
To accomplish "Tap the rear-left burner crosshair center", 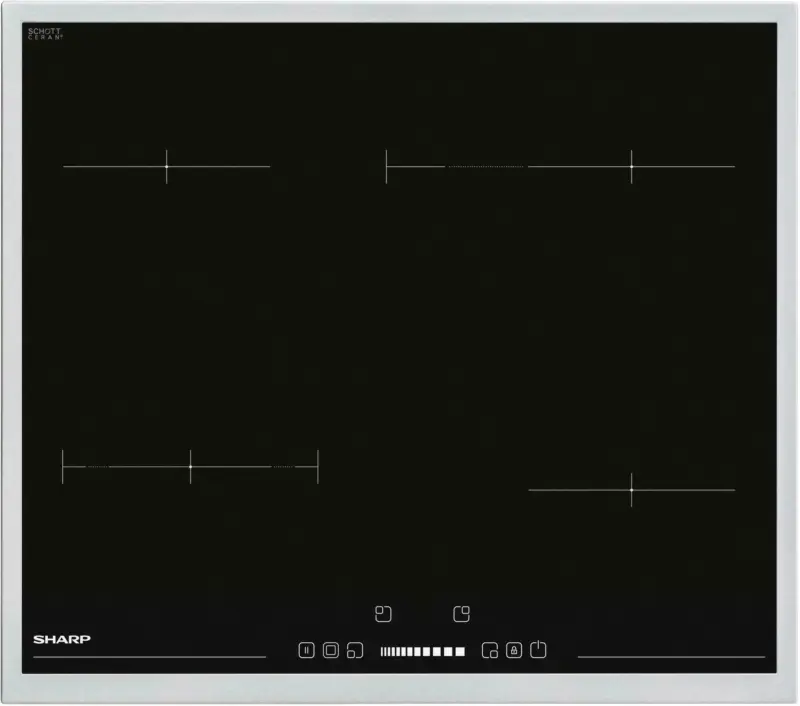I will point(166,166).
